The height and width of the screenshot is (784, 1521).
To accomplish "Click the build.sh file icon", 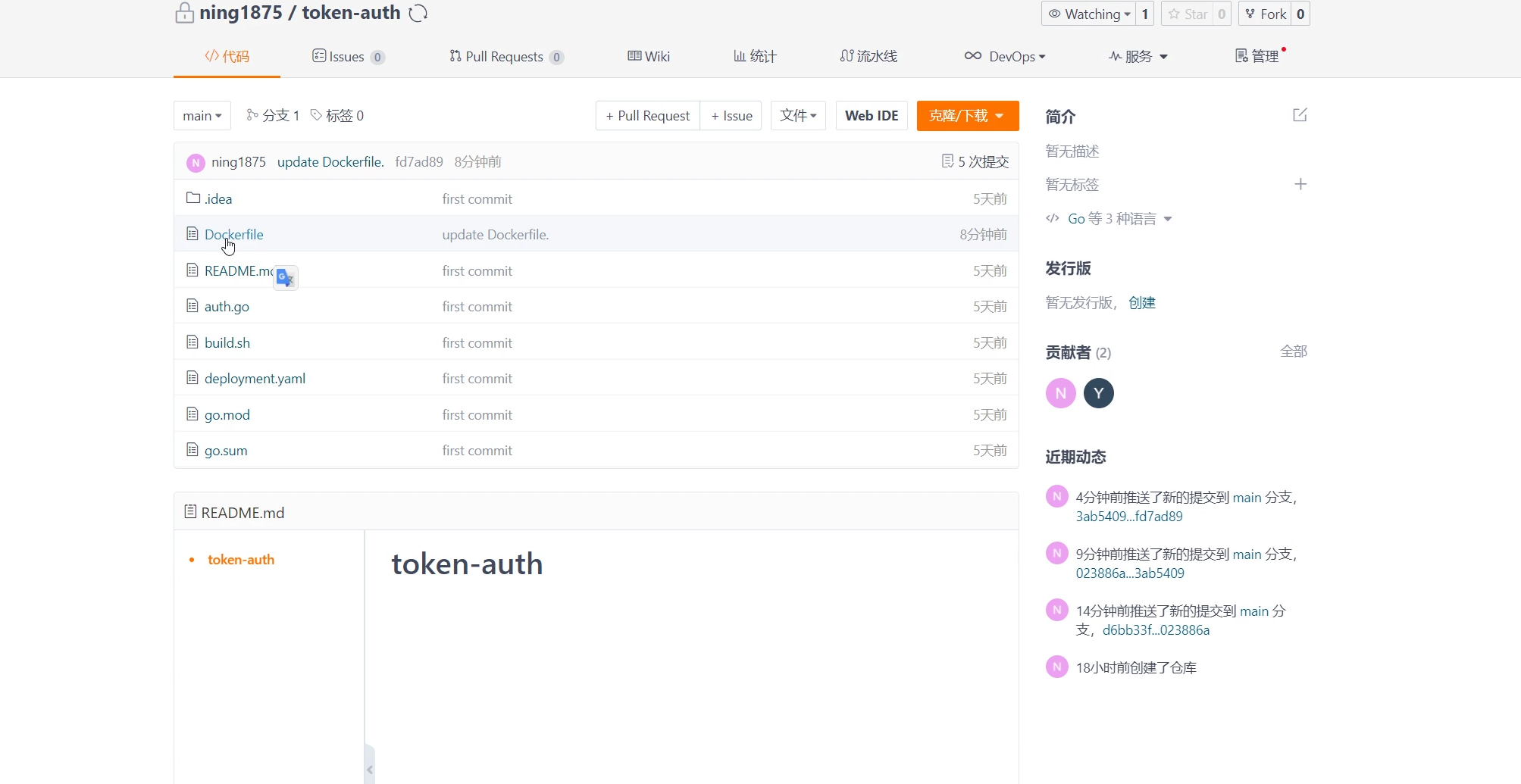I will 192,342.
